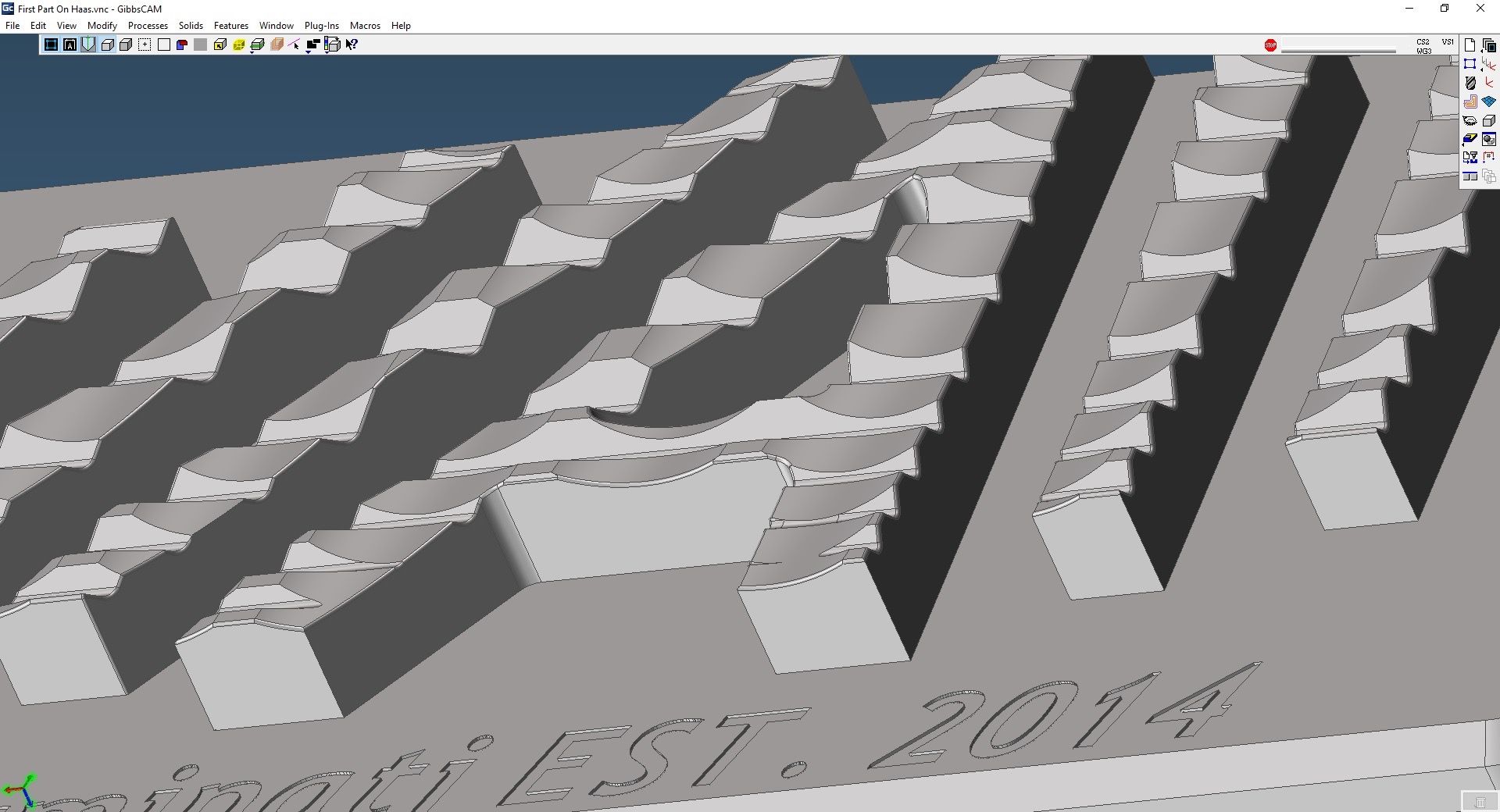Click the engraved EST. text on model
The image size is (1500, 812).
point(656,756)
